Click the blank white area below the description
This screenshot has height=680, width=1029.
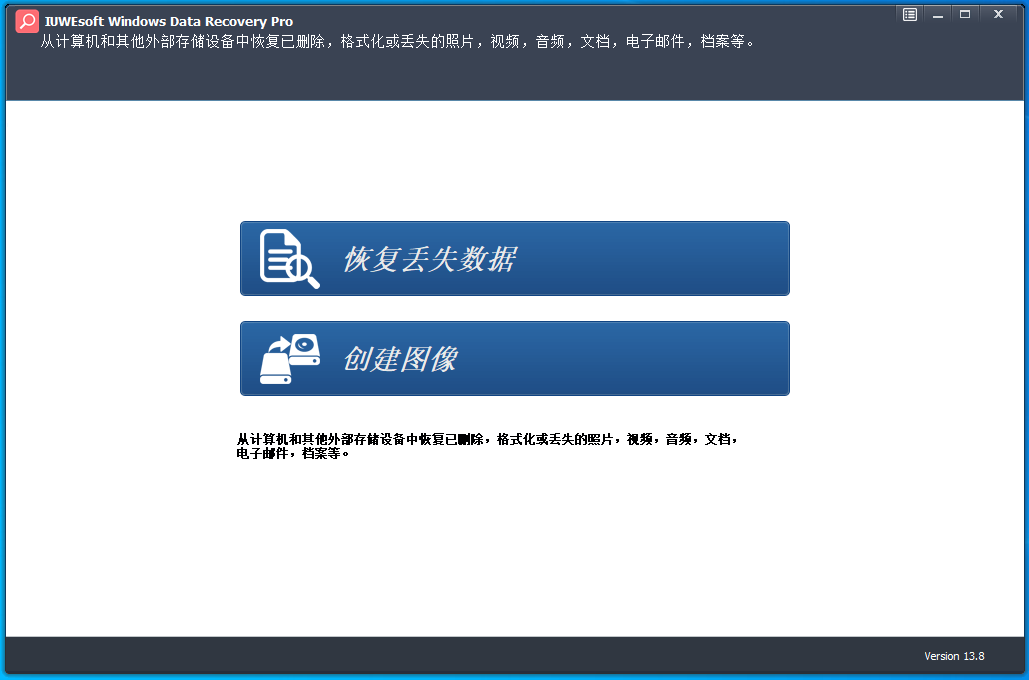click(514, 550)
